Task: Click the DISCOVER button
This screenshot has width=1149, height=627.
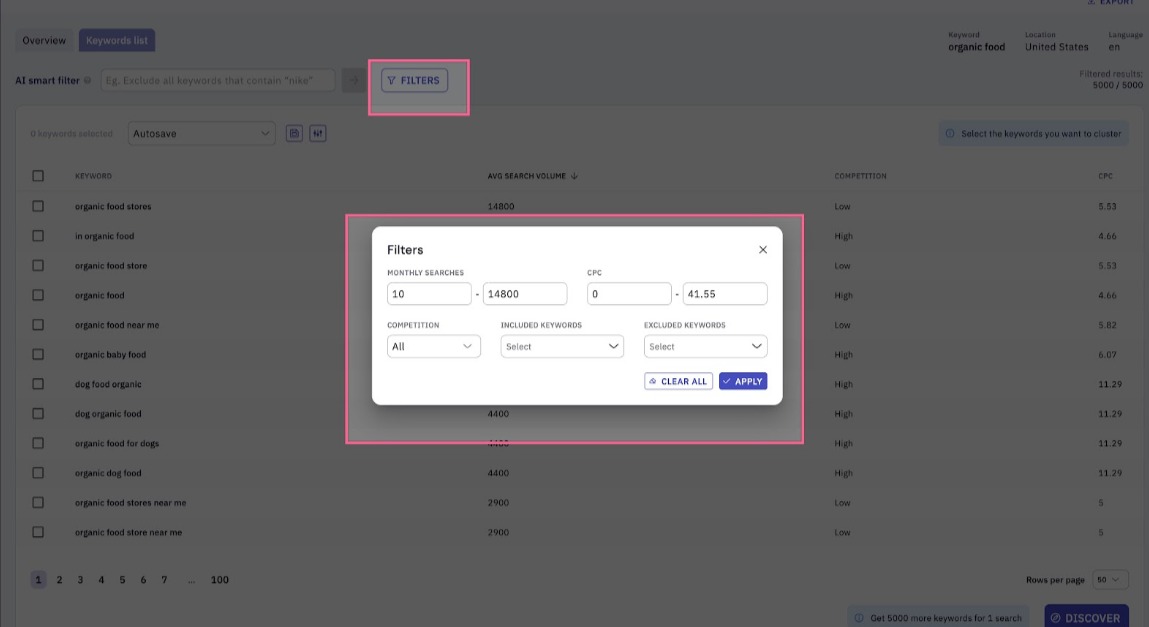Action: click(1086, 617)
